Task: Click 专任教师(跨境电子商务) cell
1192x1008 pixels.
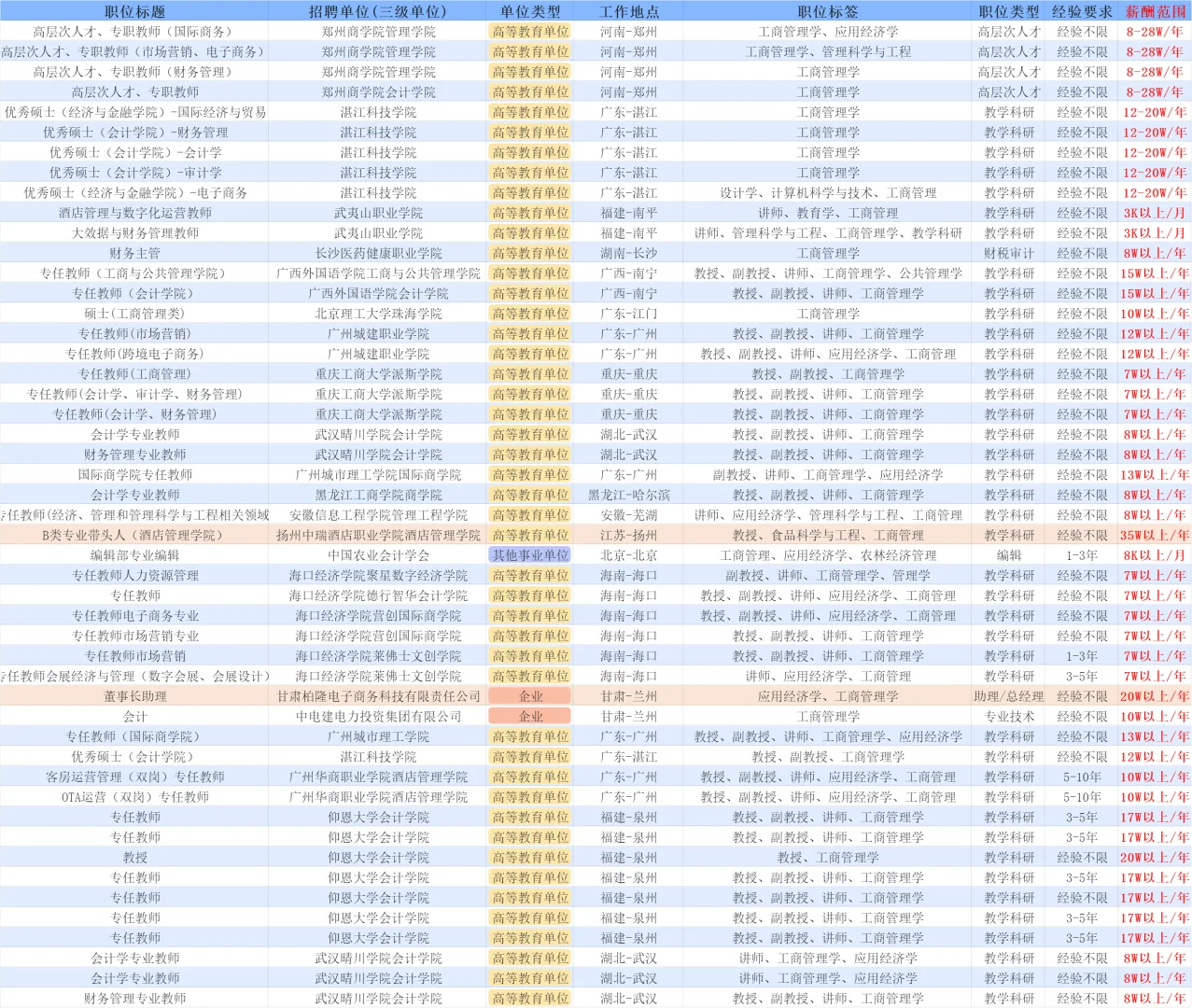Action: 134,354
